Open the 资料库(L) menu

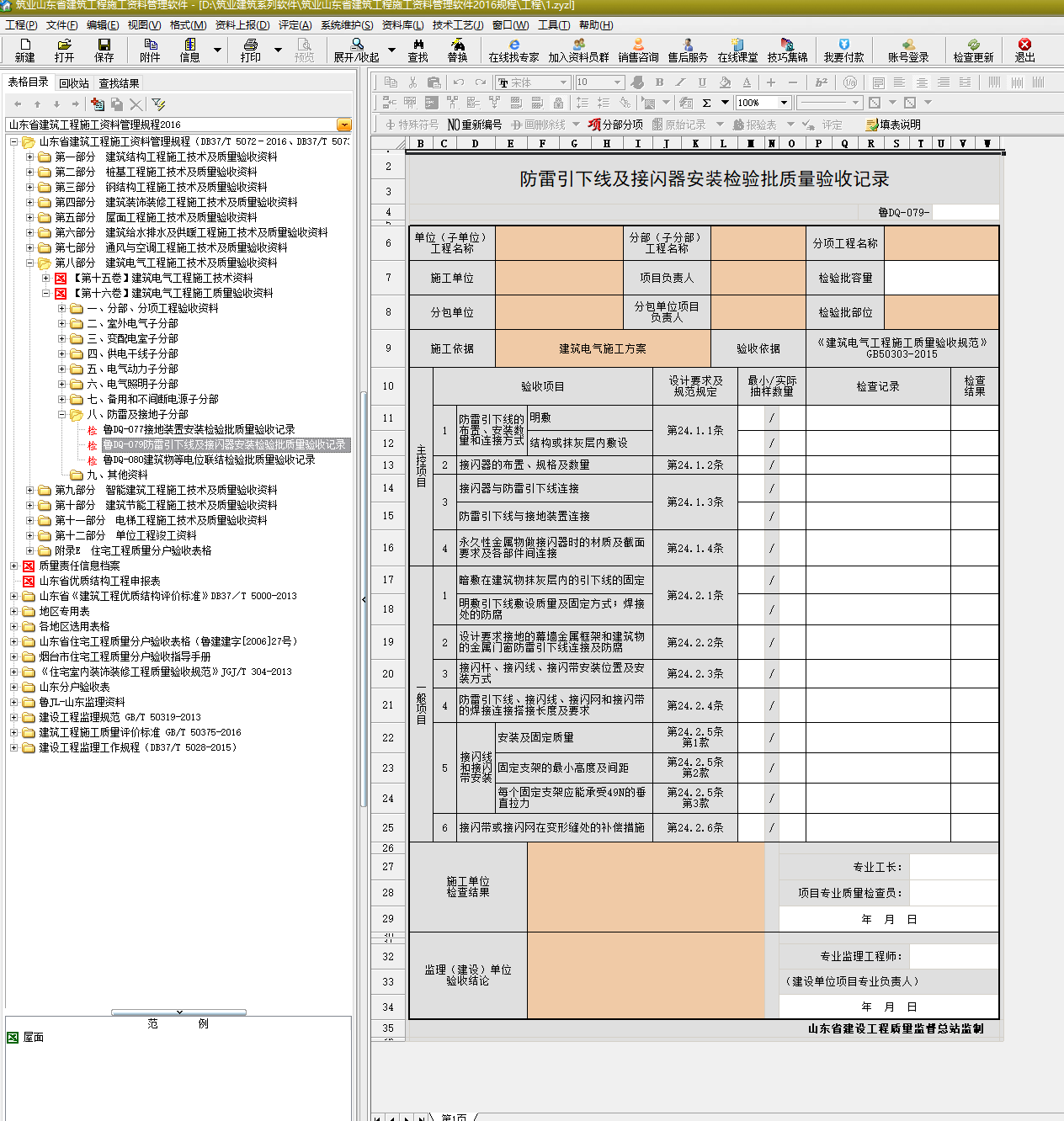pyautogui.click(x=402, y=25)
